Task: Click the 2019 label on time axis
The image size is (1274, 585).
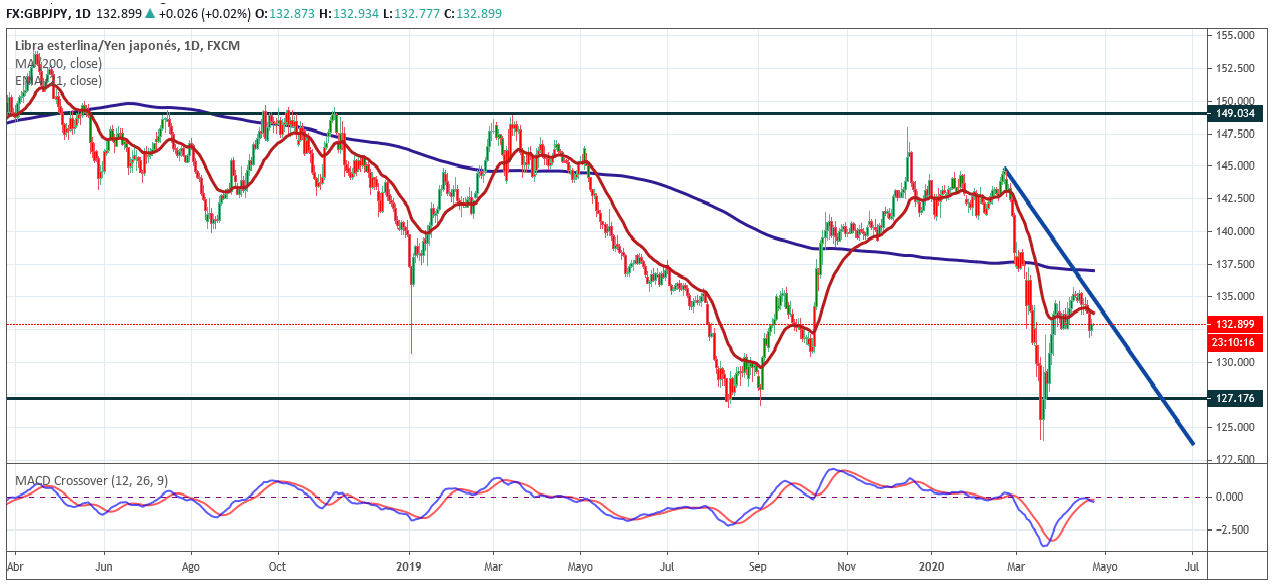Action: 410,564
